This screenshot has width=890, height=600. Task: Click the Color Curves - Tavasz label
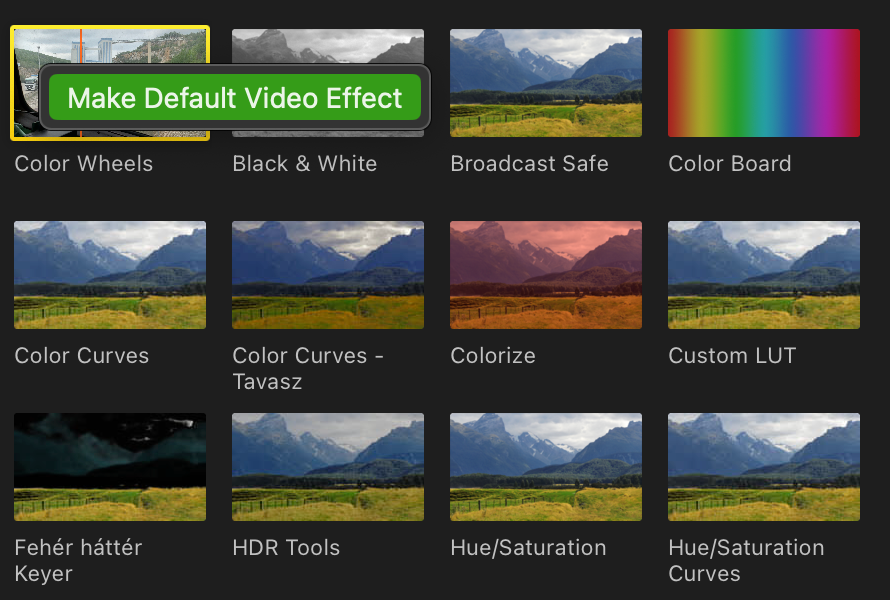coord(308,368)
